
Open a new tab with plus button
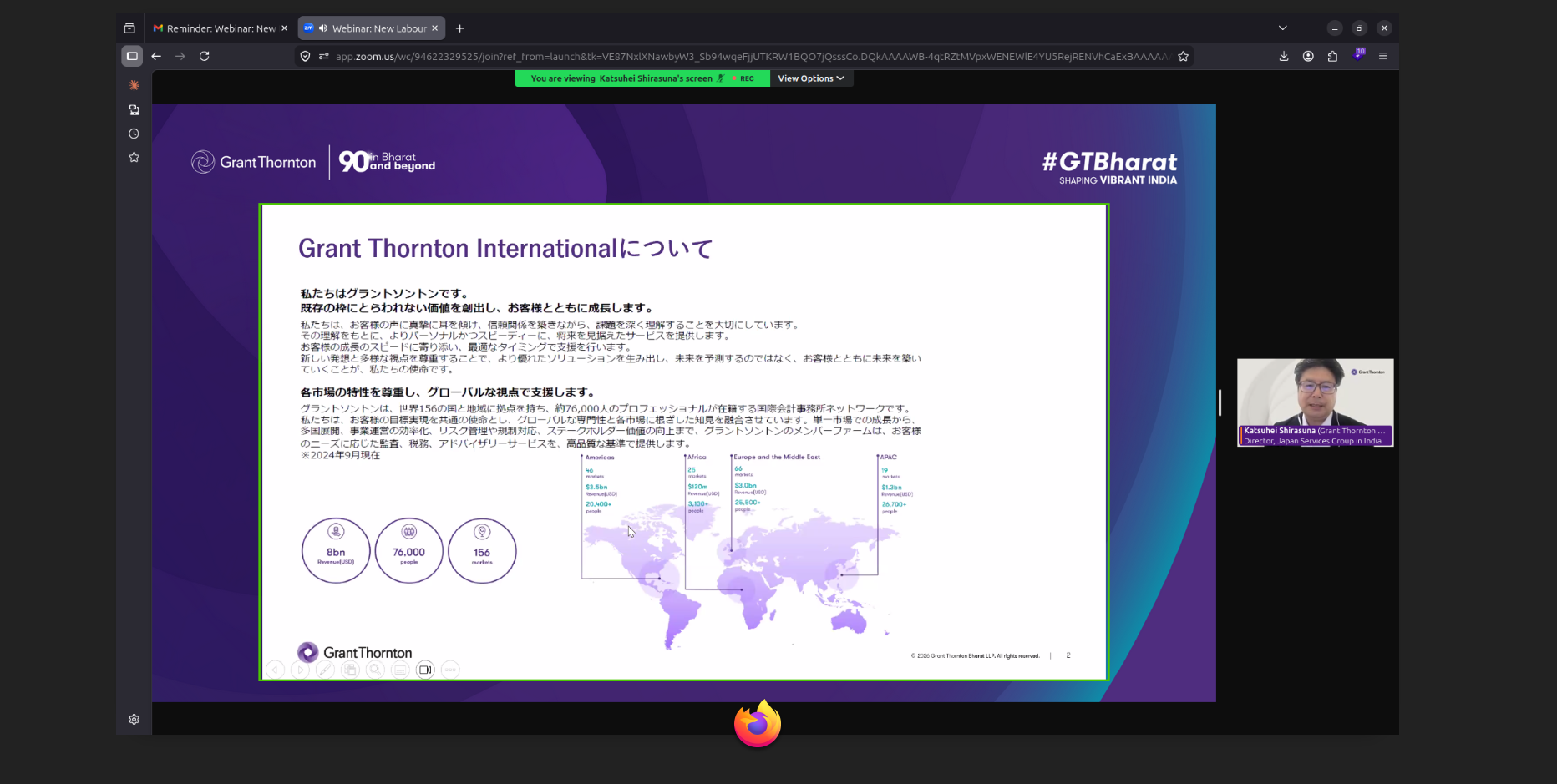[459, 28]
